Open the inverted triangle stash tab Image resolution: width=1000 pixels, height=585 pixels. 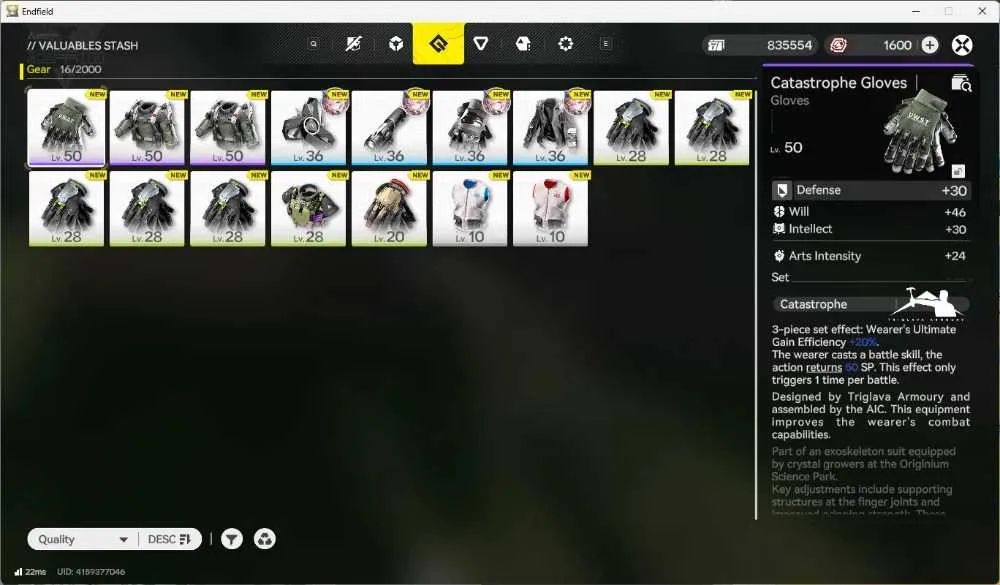click(481, 43)
